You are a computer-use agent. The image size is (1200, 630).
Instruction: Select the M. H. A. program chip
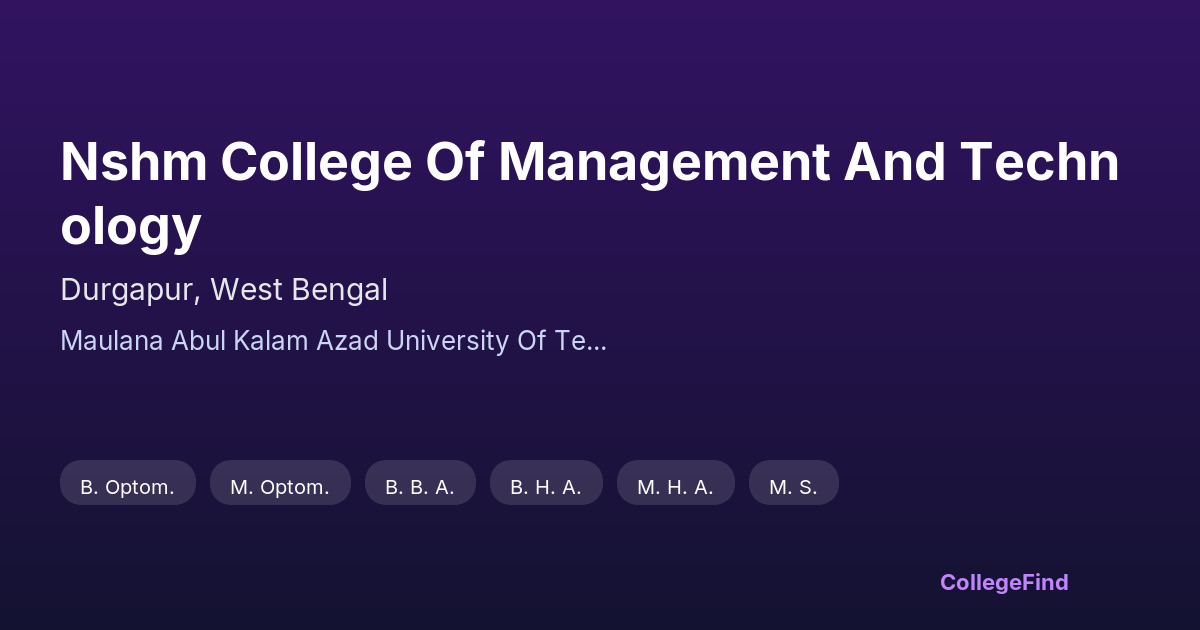675,487
